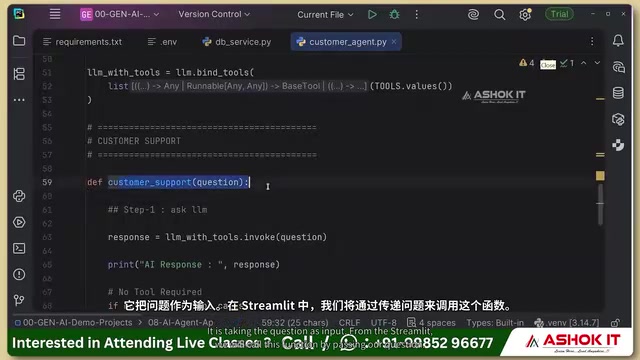Select the customer_agent.py tab
Viewport: 640px width, 360px height.
(x=347, y=42)
